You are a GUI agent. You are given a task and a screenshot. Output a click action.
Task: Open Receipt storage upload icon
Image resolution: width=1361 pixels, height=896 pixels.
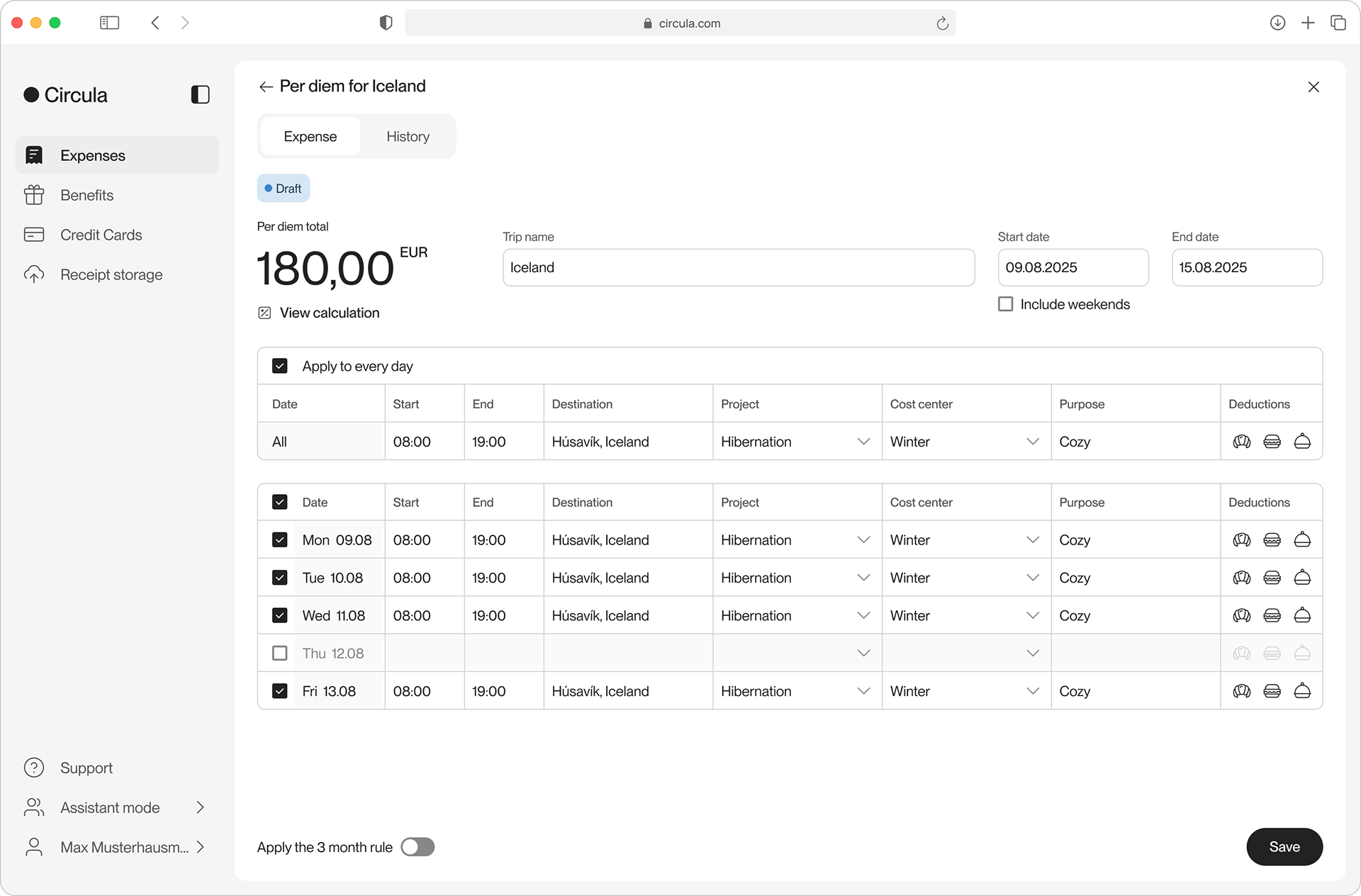(34, 274)
